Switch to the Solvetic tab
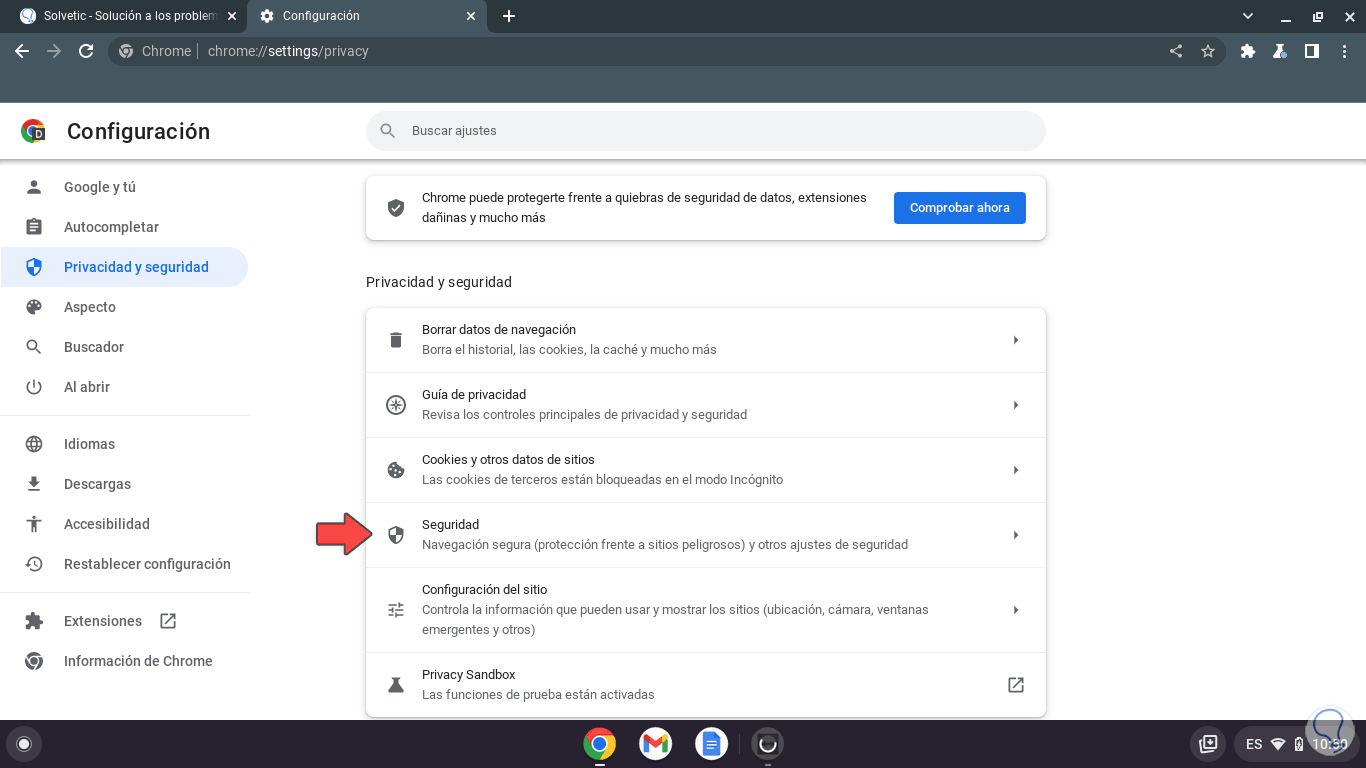This screenshot has height=768, width=1366. (130, 16)
